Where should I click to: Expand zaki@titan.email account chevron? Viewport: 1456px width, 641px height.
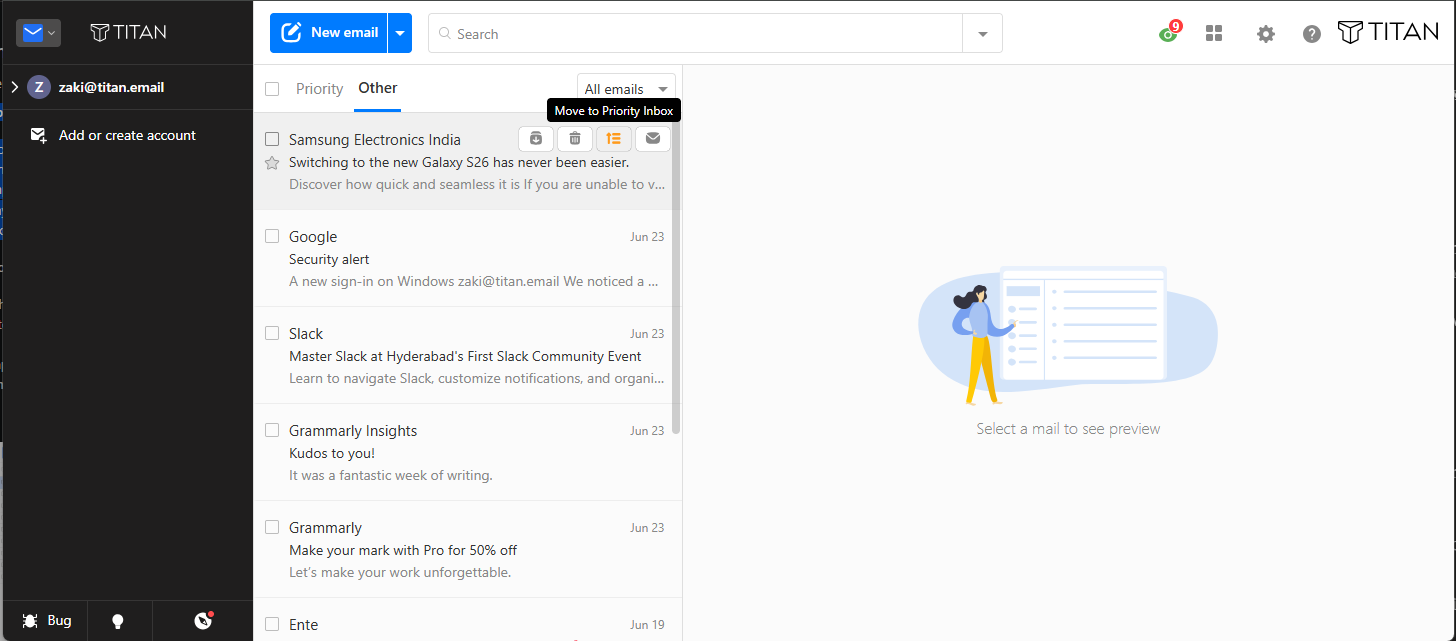coord(15,87)
